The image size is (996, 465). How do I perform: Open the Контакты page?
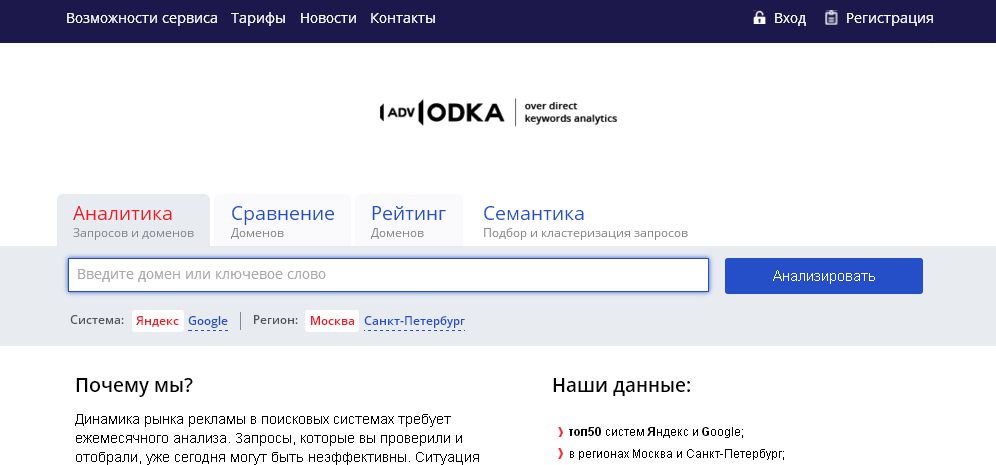(403, 18)
